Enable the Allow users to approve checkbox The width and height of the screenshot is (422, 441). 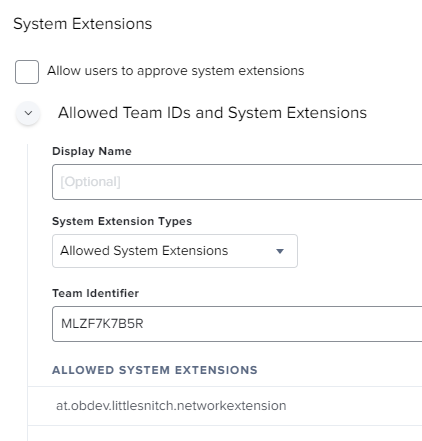point(27,72)
